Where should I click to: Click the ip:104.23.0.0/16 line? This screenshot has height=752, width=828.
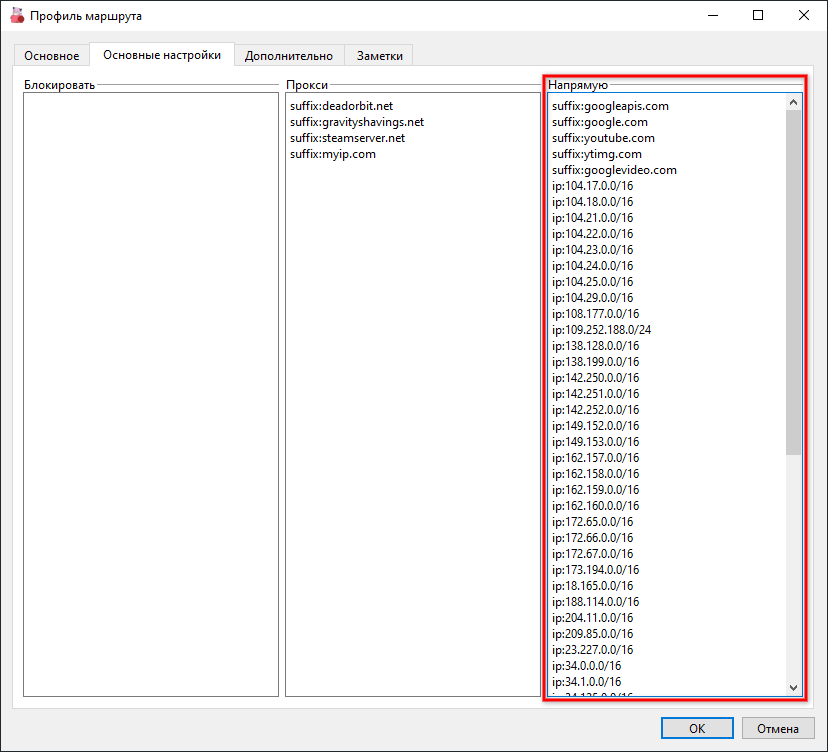[x=592, y=250]
